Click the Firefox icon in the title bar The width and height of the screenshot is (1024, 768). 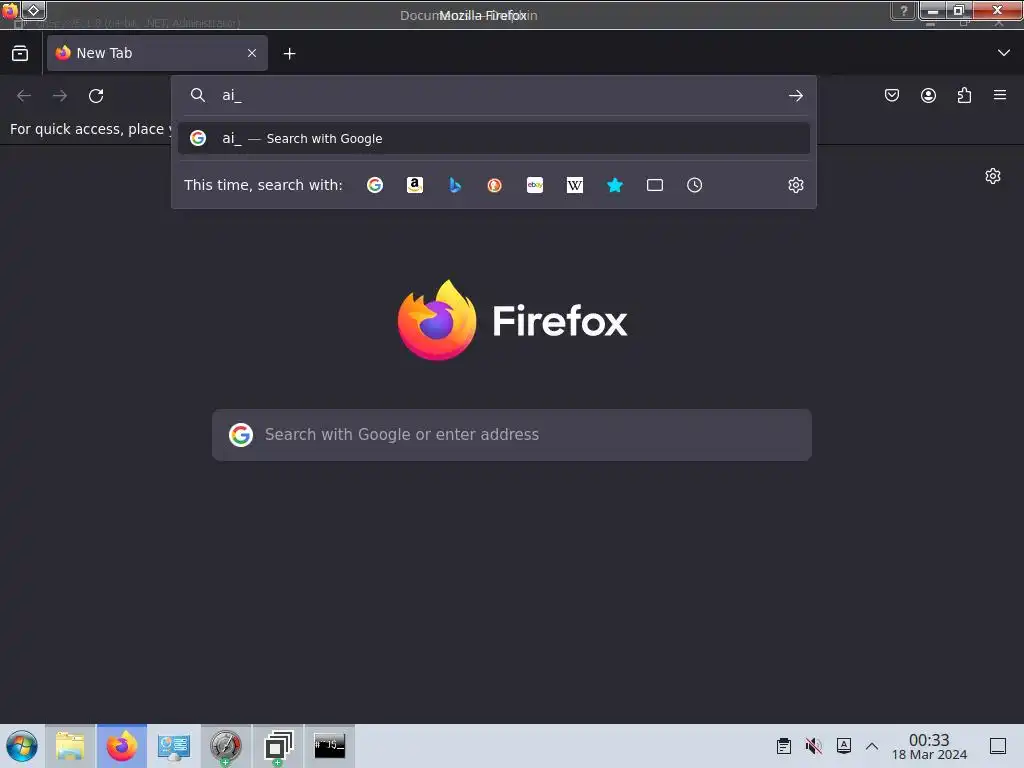[10, 10]
